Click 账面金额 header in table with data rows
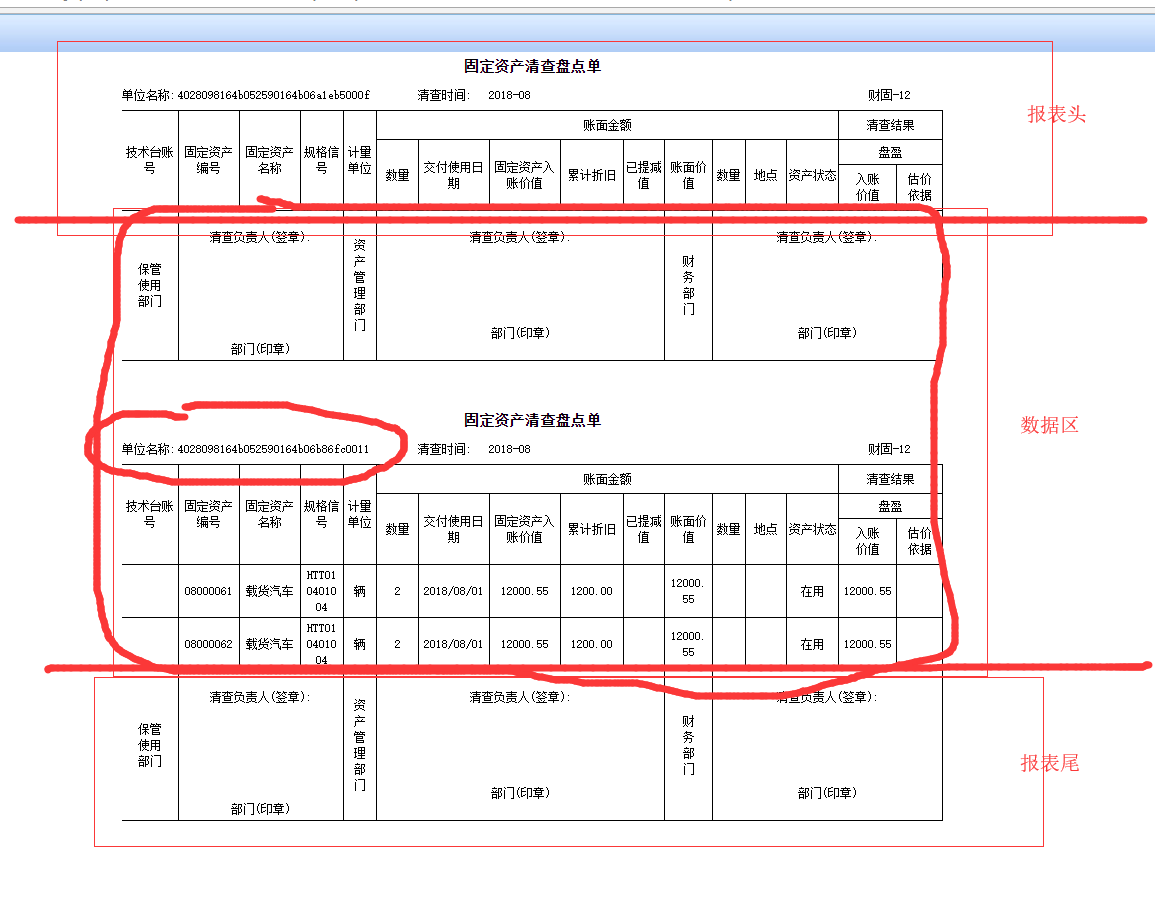The height and width of the screenshot is (902, 1155). point(607,479)
